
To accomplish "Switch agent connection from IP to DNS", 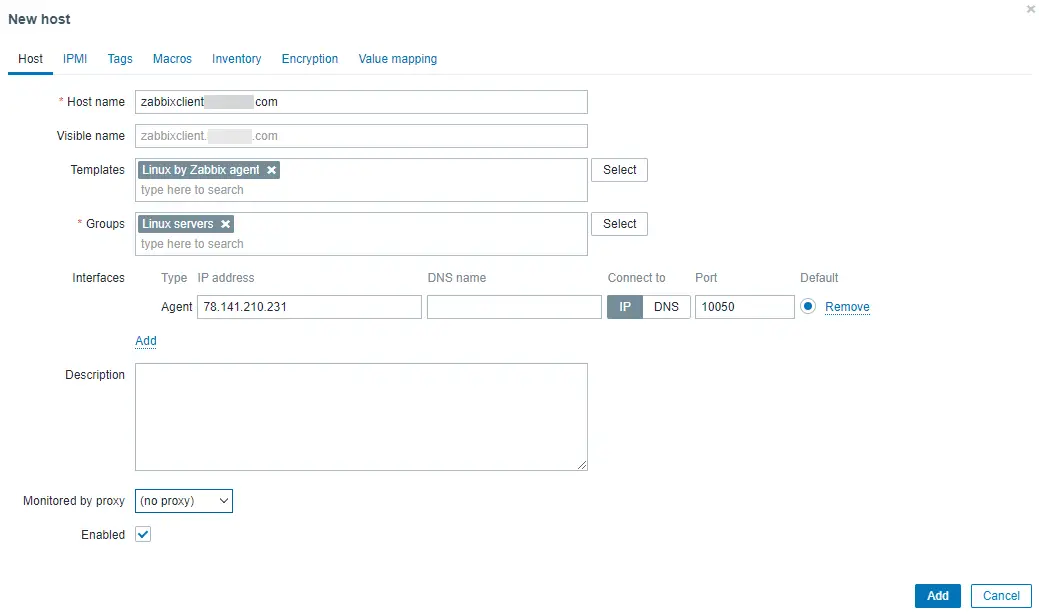I will tap(666, 306).
